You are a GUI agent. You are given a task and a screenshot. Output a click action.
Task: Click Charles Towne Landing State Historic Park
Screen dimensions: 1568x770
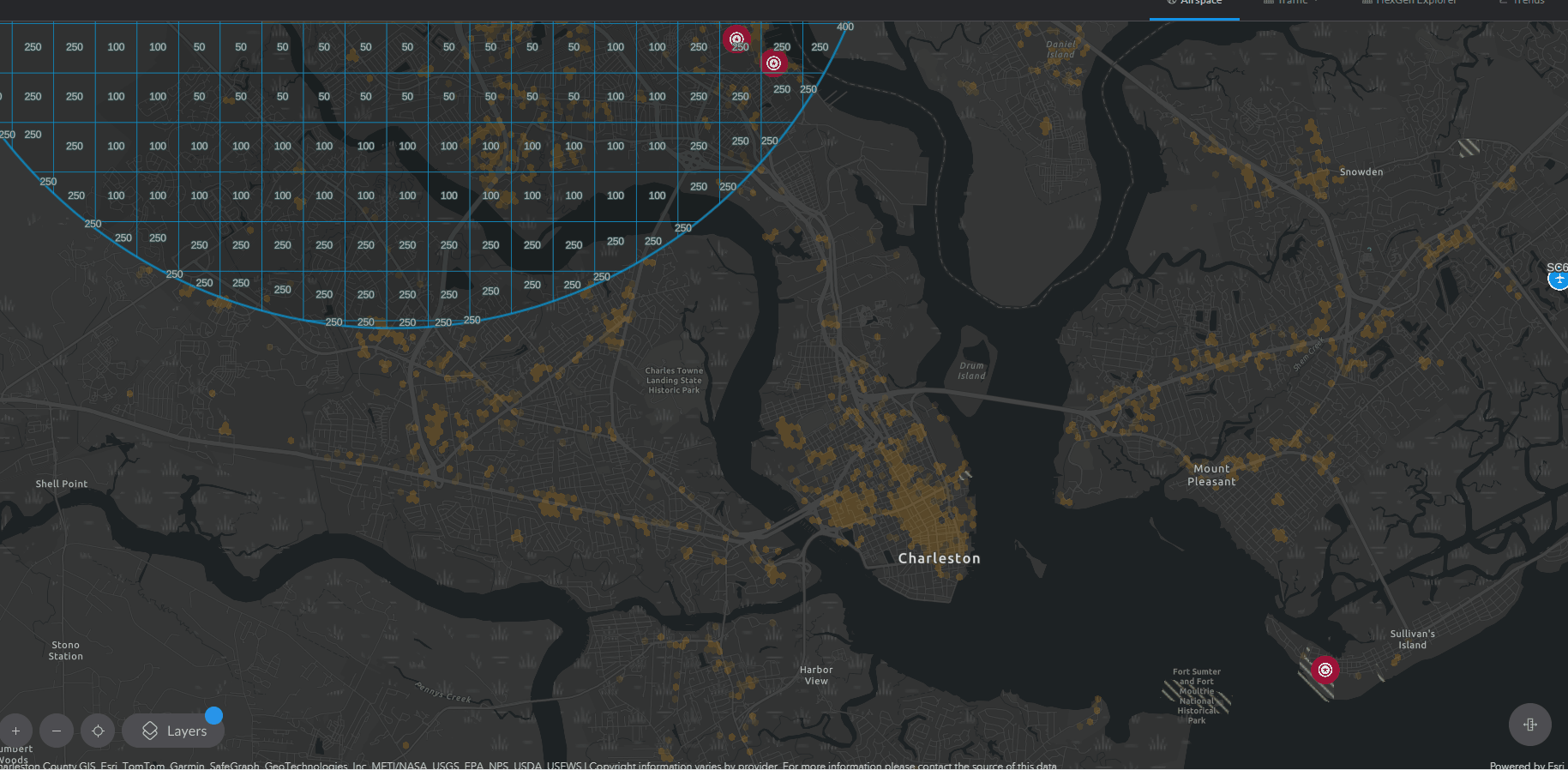674,381
